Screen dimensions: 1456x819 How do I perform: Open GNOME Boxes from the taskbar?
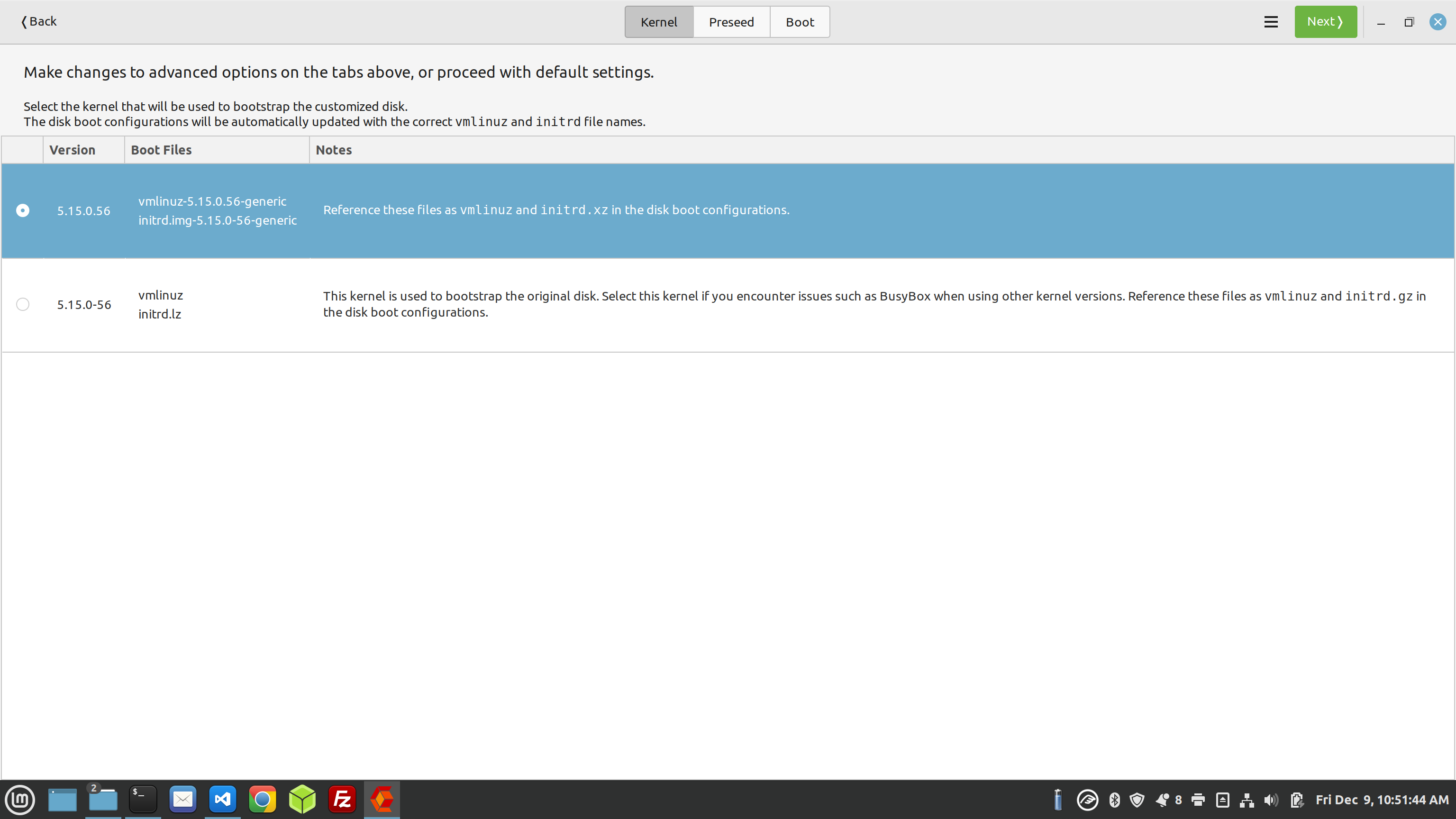(302, 799)
